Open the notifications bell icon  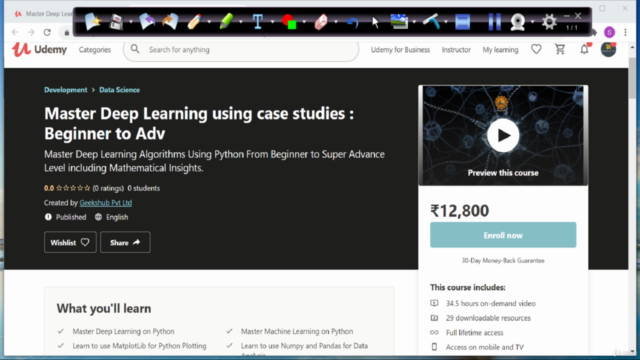click(x=584, y=49)
